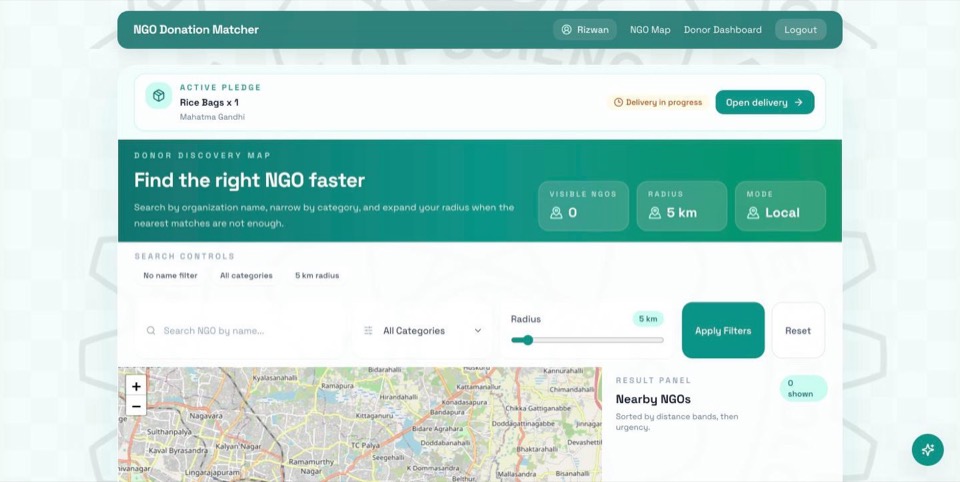Click the Radius 5 km card icon
Image resolution: width=960 pixels, height=482 pixels.
pyautogui.click(x=654, y=213)
